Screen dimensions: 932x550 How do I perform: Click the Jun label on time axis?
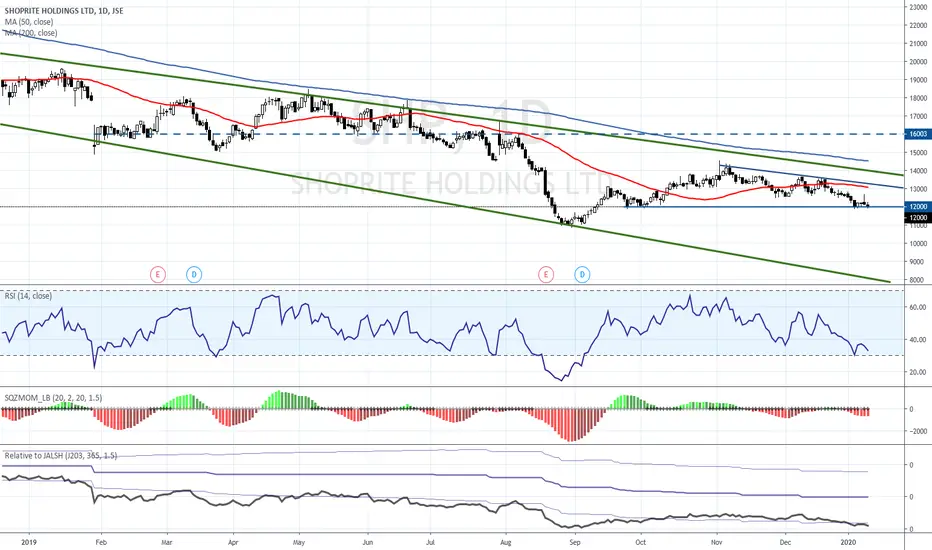(367, 542)
